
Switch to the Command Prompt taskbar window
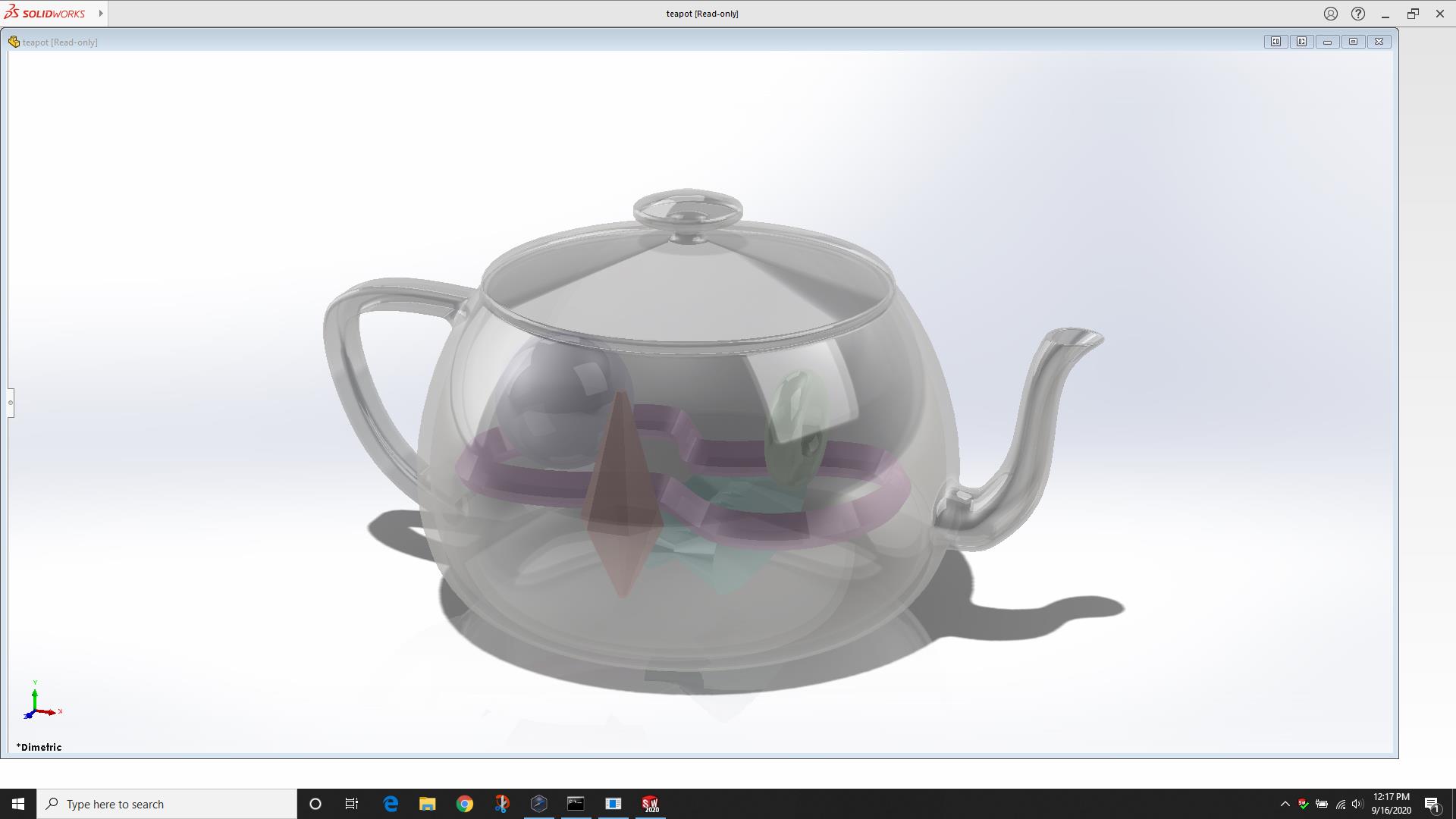pos(576,804)
